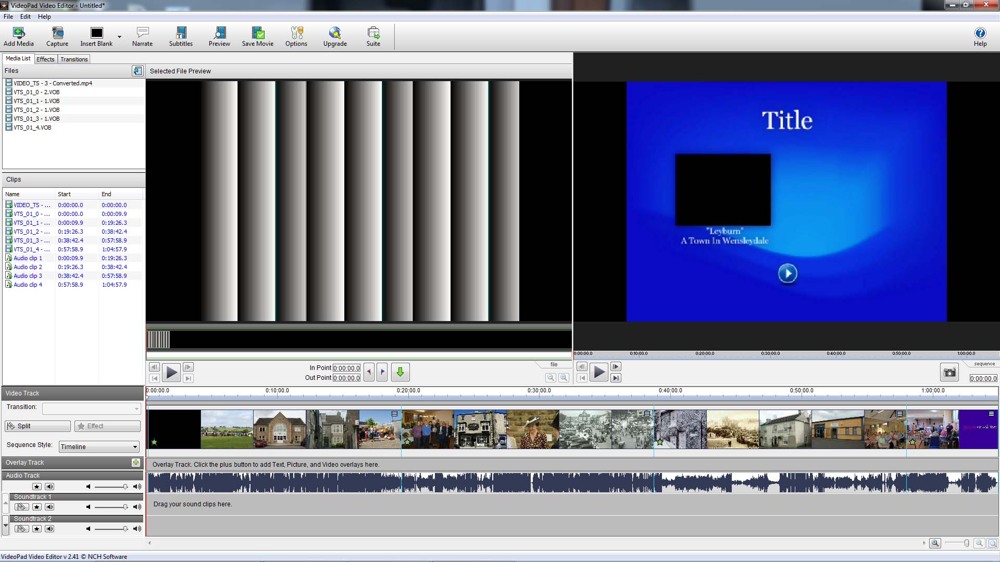This screenshot has width=1000, height=562.
Task: Expand the Insert Blank dropdown arrow
Action: [x=119, y=38]
